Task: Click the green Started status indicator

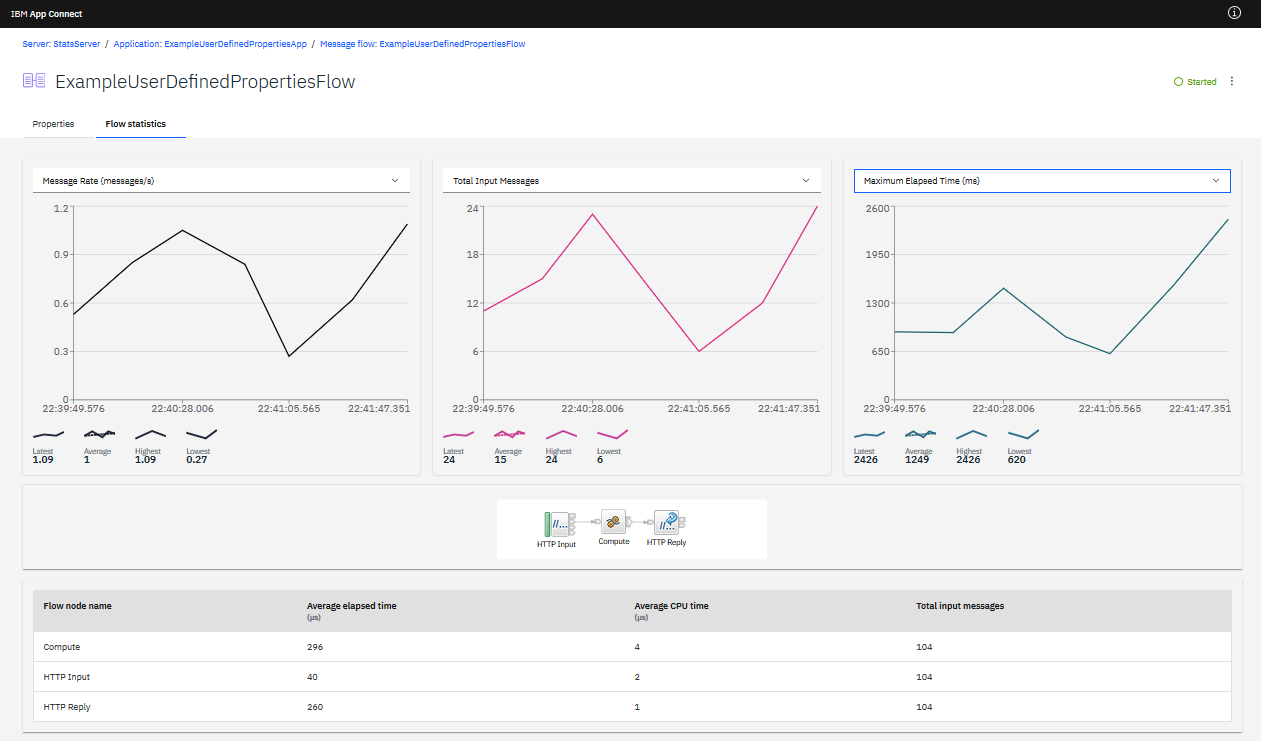Action: pyautogui.click(x=1195, y=82)
